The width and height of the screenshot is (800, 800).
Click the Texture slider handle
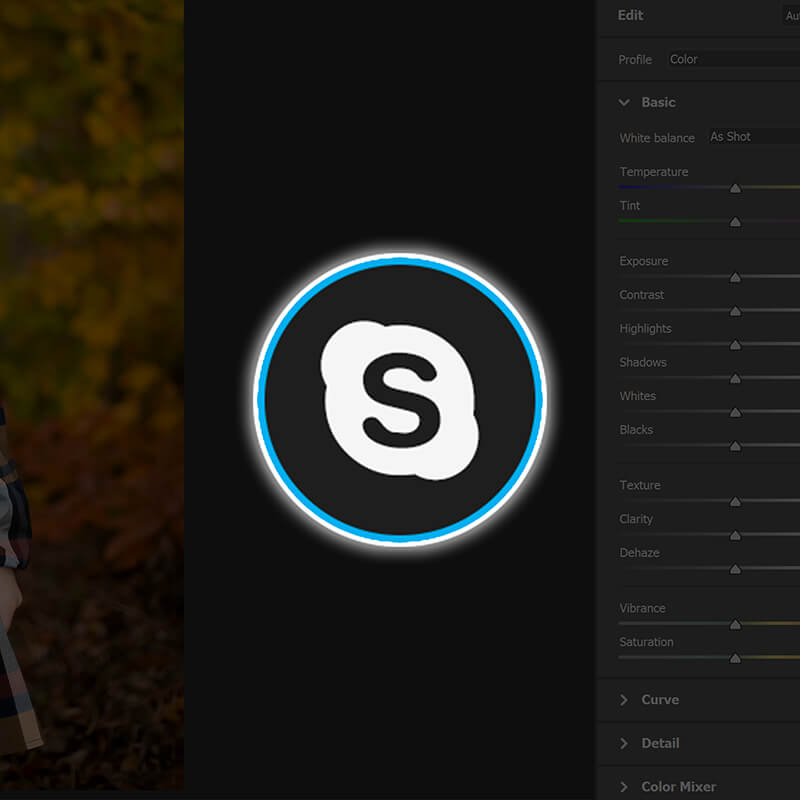735,502
